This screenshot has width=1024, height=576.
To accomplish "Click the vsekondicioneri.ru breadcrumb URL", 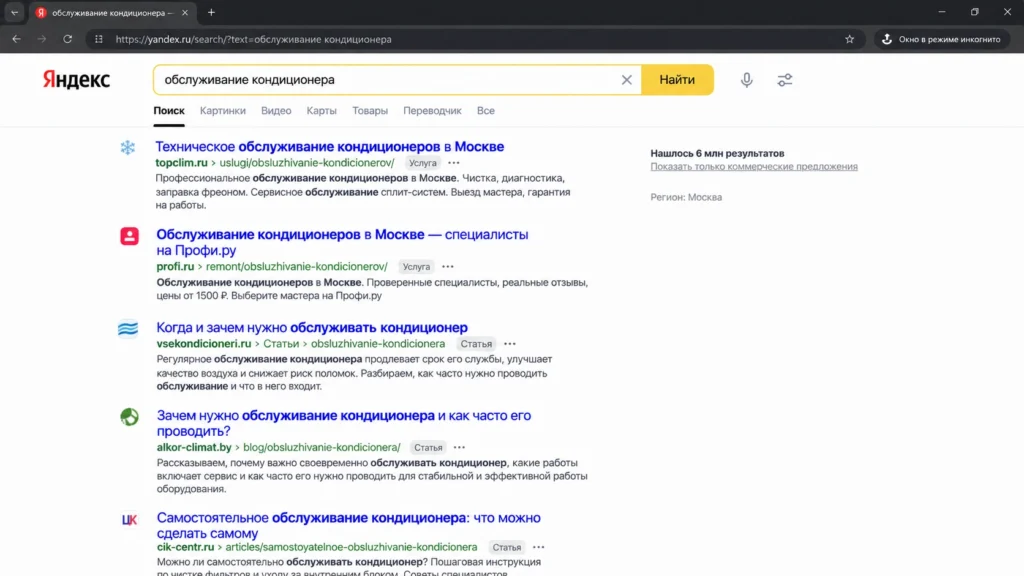I will pos(300,344).
